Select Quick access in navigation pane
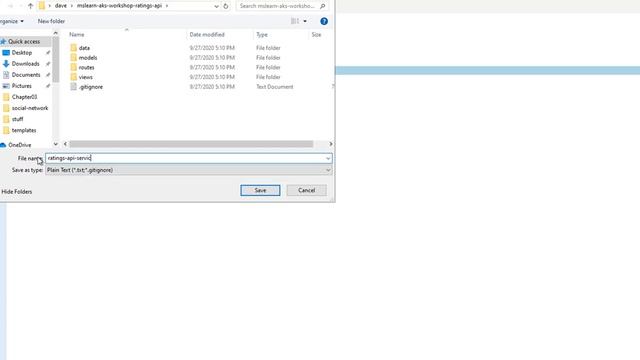Viewport: 640px width, 360px height. coord(24,42)
